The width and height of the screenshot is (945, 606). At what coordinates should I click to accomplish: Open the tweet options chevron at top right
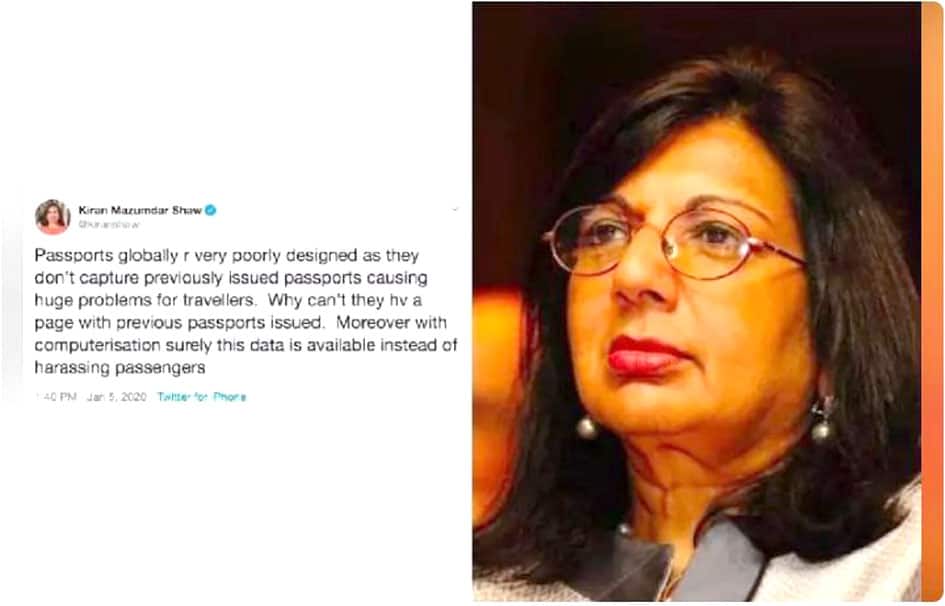pos(455,210)
